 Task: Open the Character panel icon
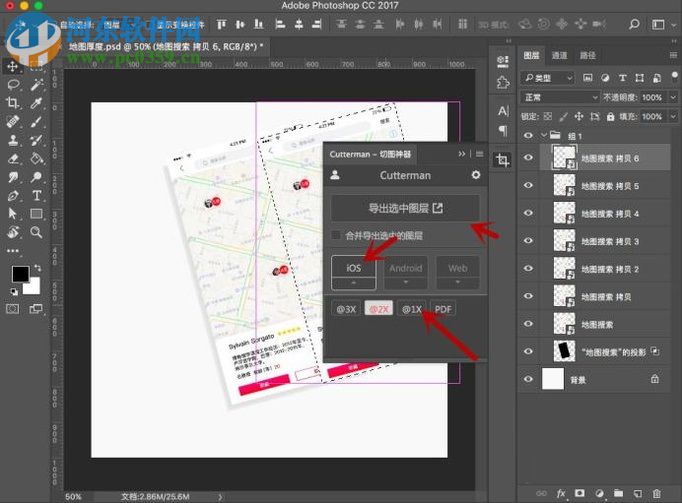click(503, 111)
